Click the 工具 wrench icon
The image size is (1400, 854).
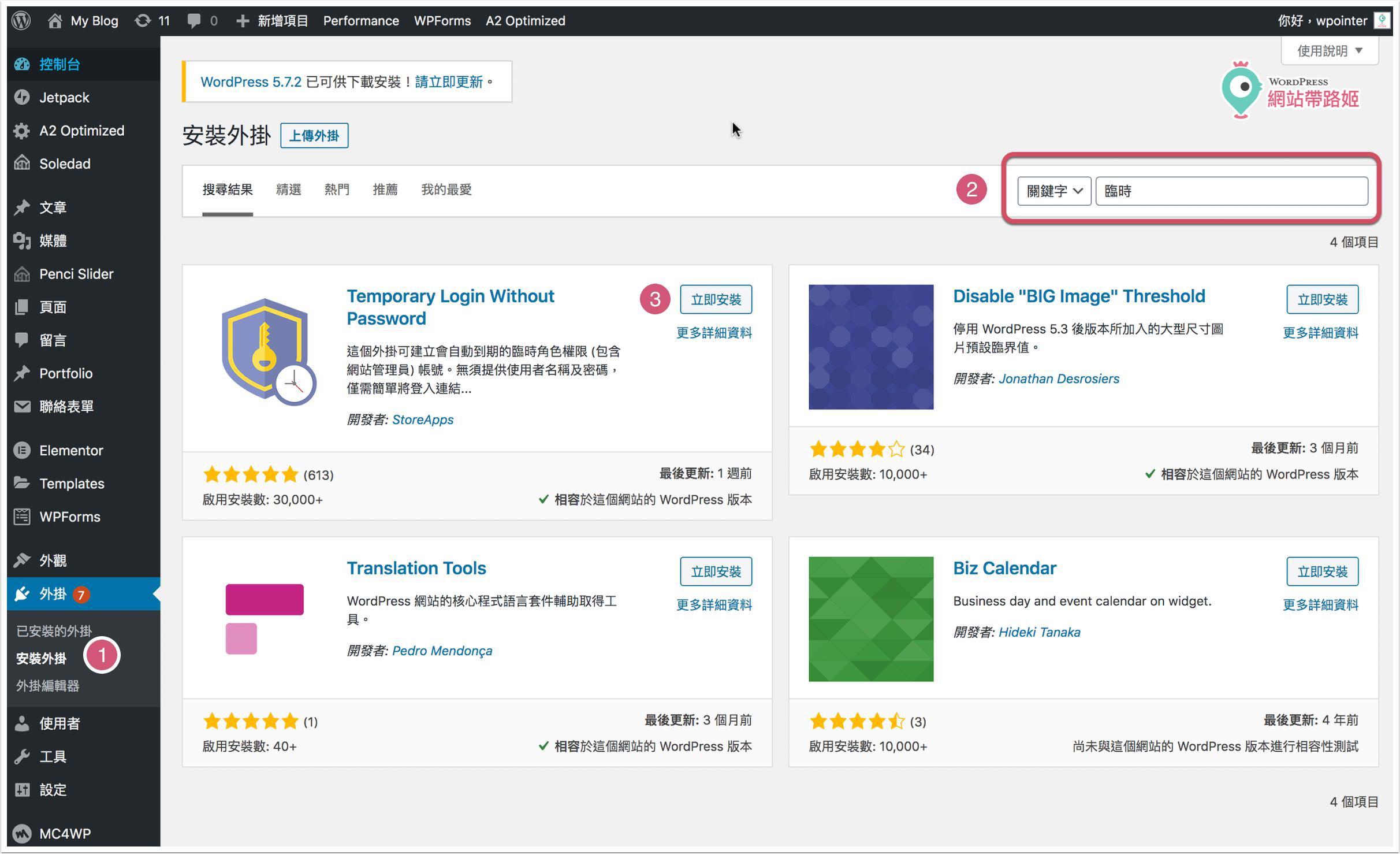pyautogui.click(x=22, y=756)
